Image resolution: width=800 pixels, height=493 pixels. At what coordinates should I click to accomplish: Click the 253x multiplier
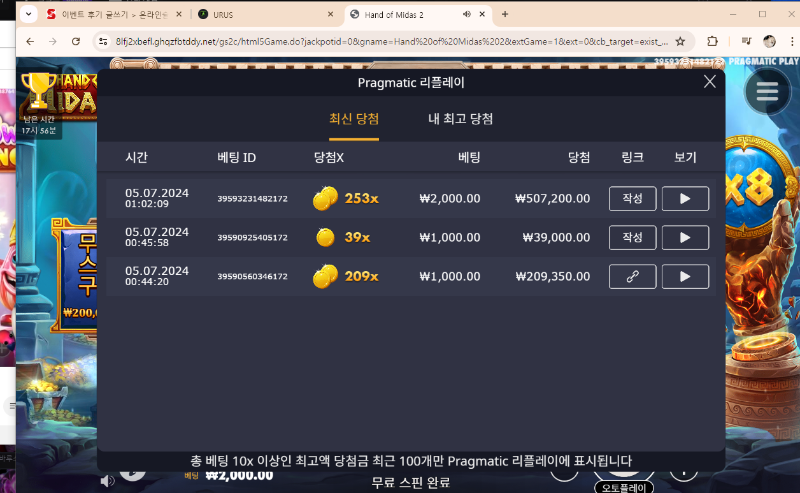[361, 199]
